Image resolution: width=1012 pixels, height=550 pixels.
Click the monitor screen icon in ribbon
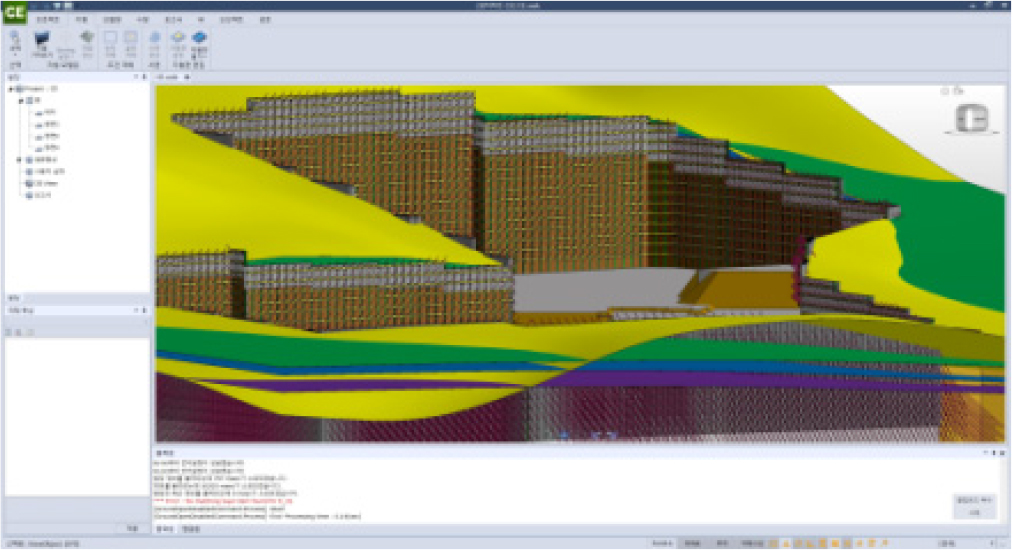(42, 39)
